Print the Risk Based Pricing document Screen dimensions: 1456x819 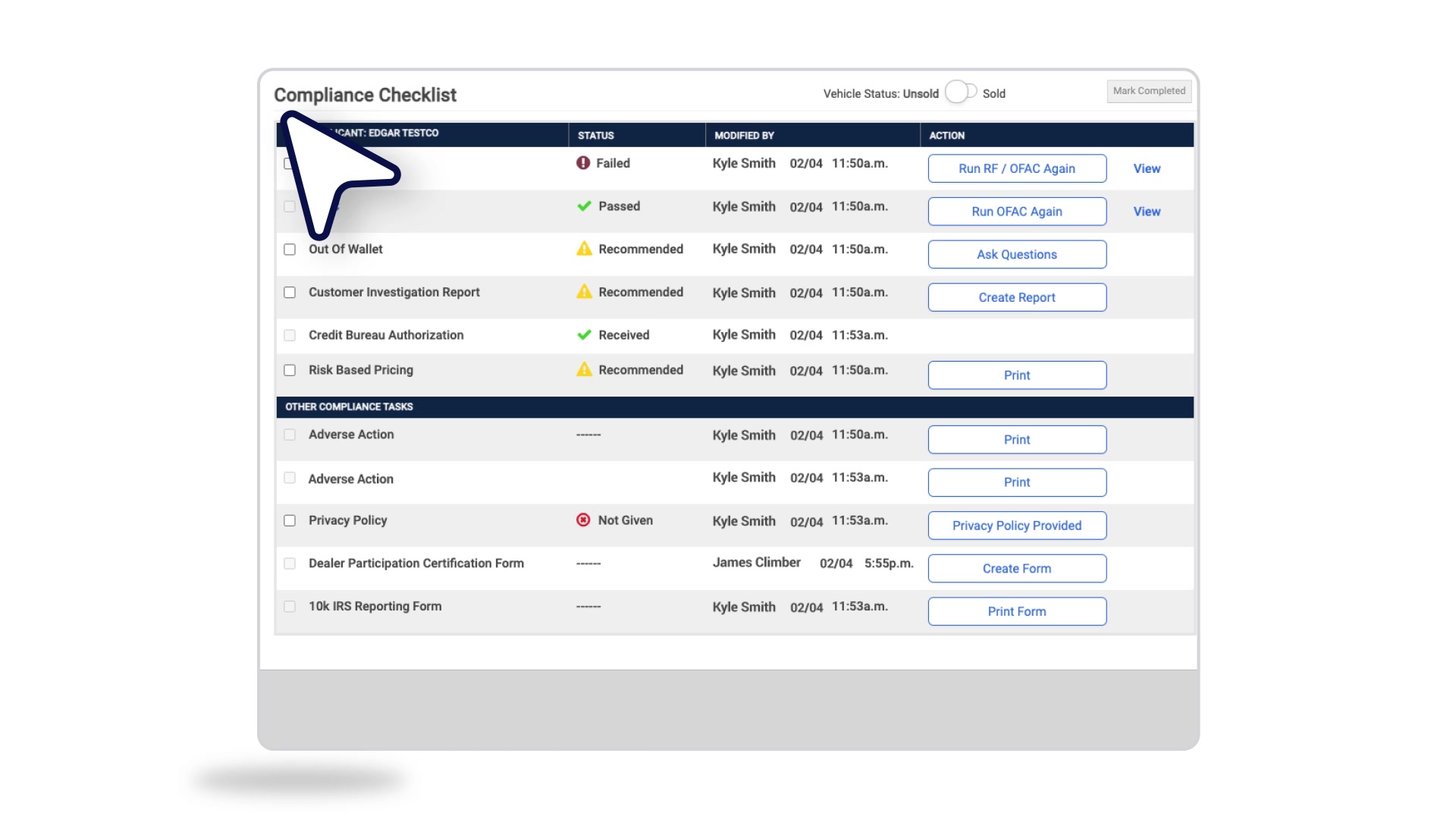click(1017, 375)
